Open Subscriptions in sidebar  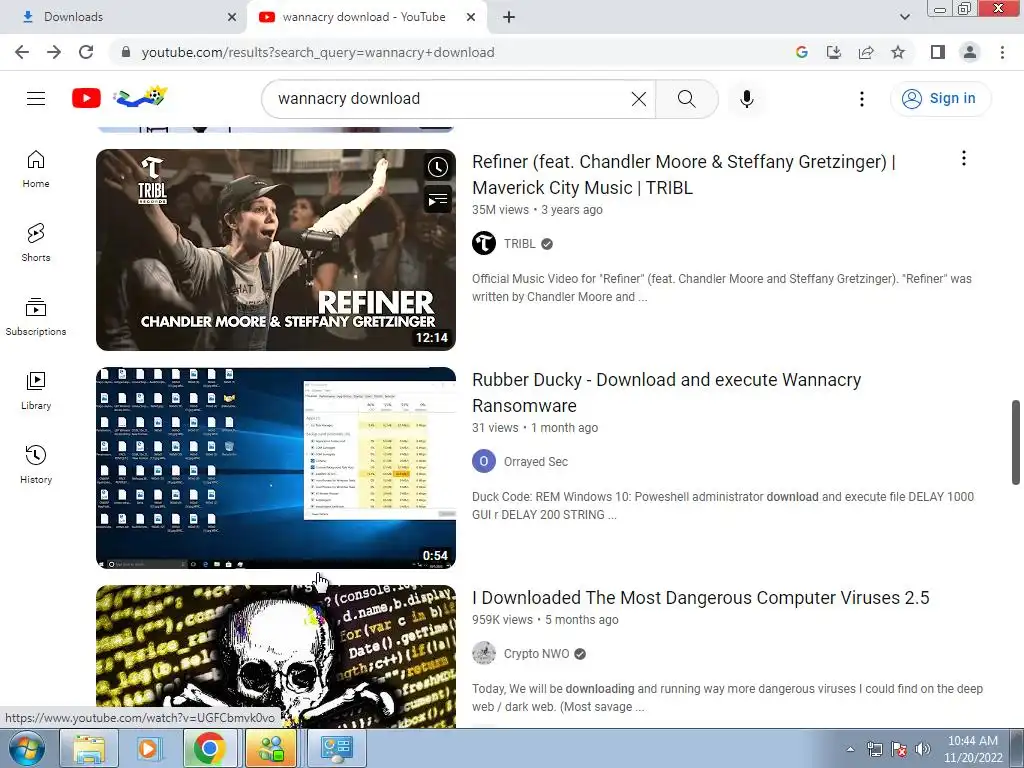(36, 317)
